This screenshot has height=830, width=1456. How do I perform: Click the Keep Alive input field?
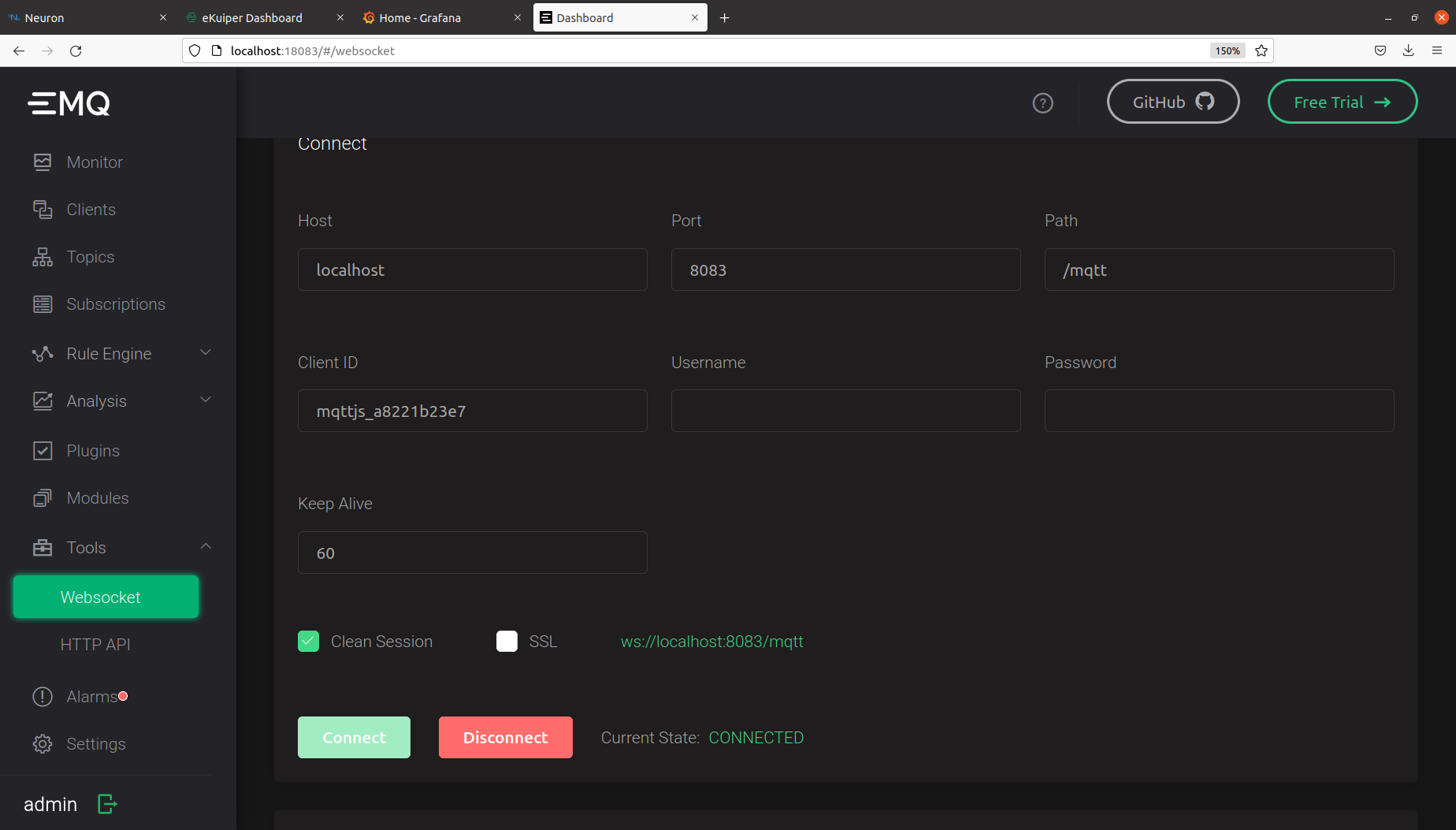coord(473,553)
